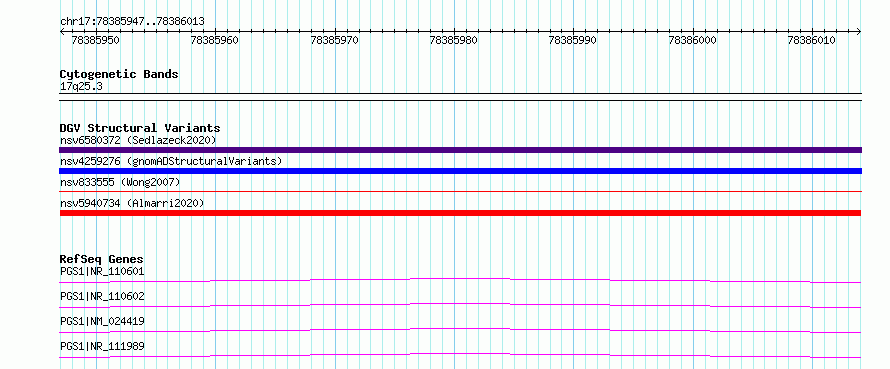Image resolution: width=890 pixels, height=369 pixels.
Task: Click the thick red nsv5940734 variant bar
Action: pos(460,213)
